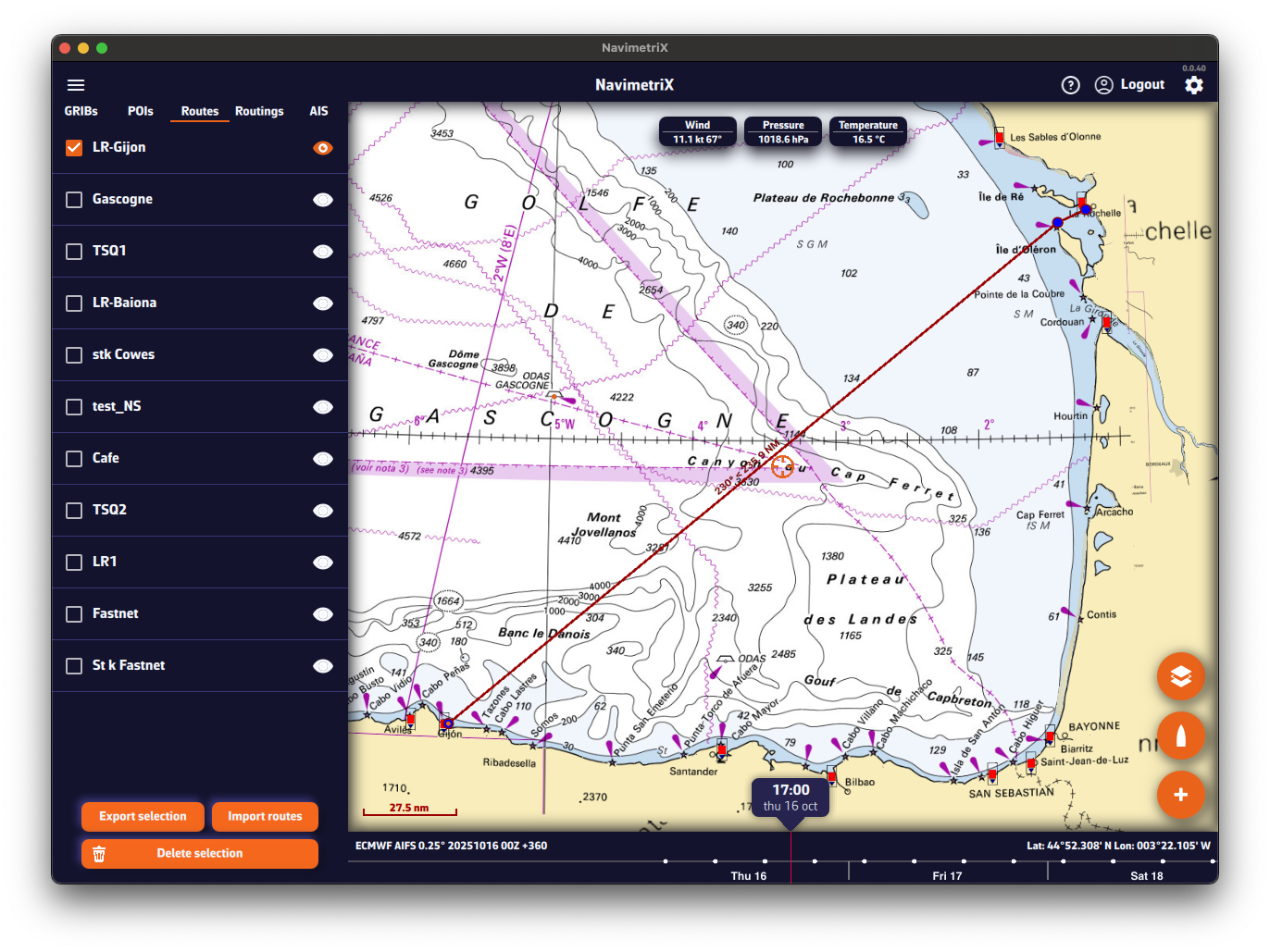Click the orange plus add button
The width and height of the screenshot is (1270, 952).
[x=1180, y=795]
